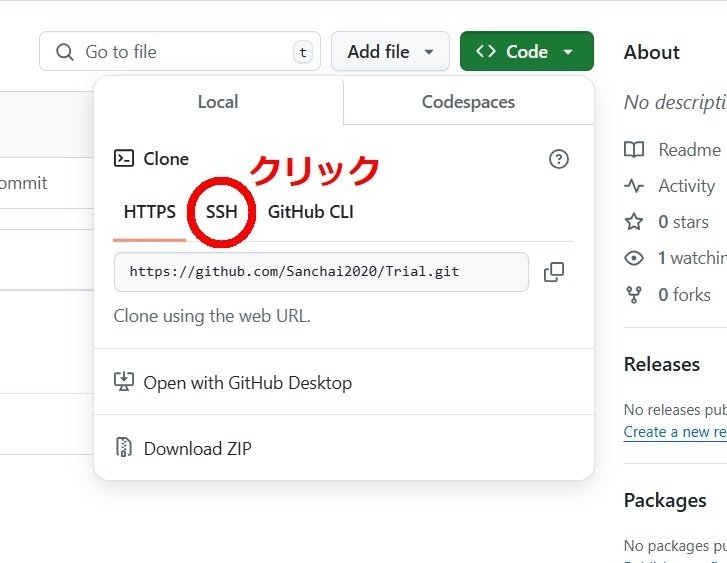Click the Packages heading
The width and height of the screenshot is (727, 563).
coord(665,501)
